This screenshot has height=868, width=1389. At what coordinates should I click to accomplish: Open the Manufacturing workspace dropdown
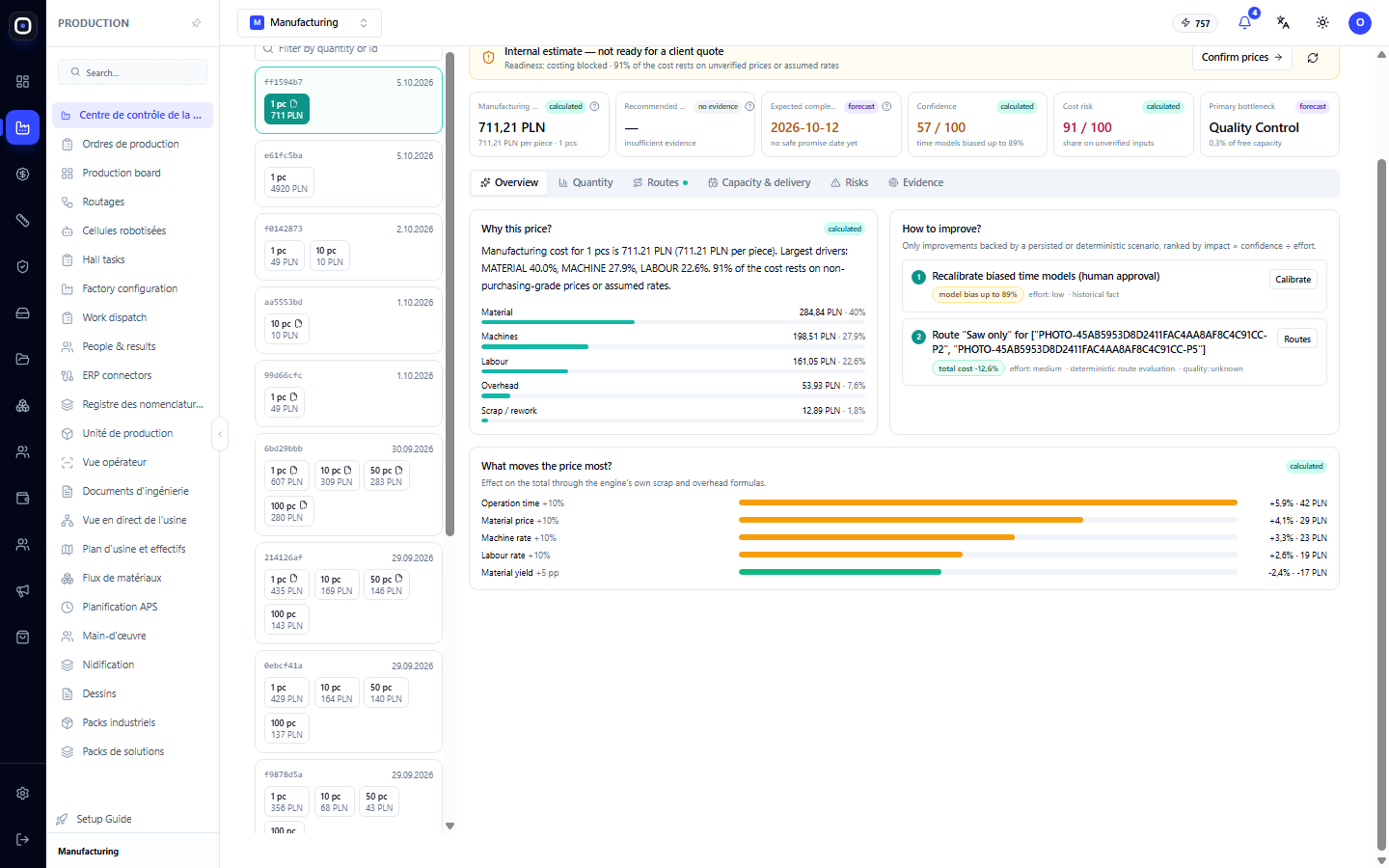tap(310, 22)
